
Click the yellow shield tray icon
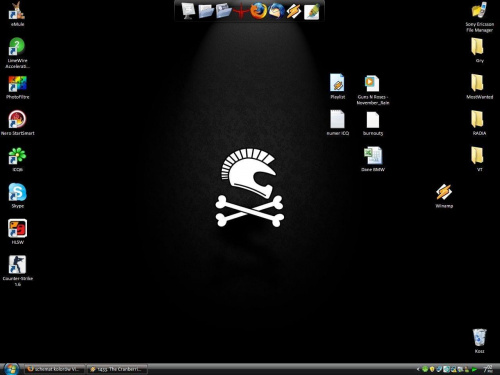432,369
